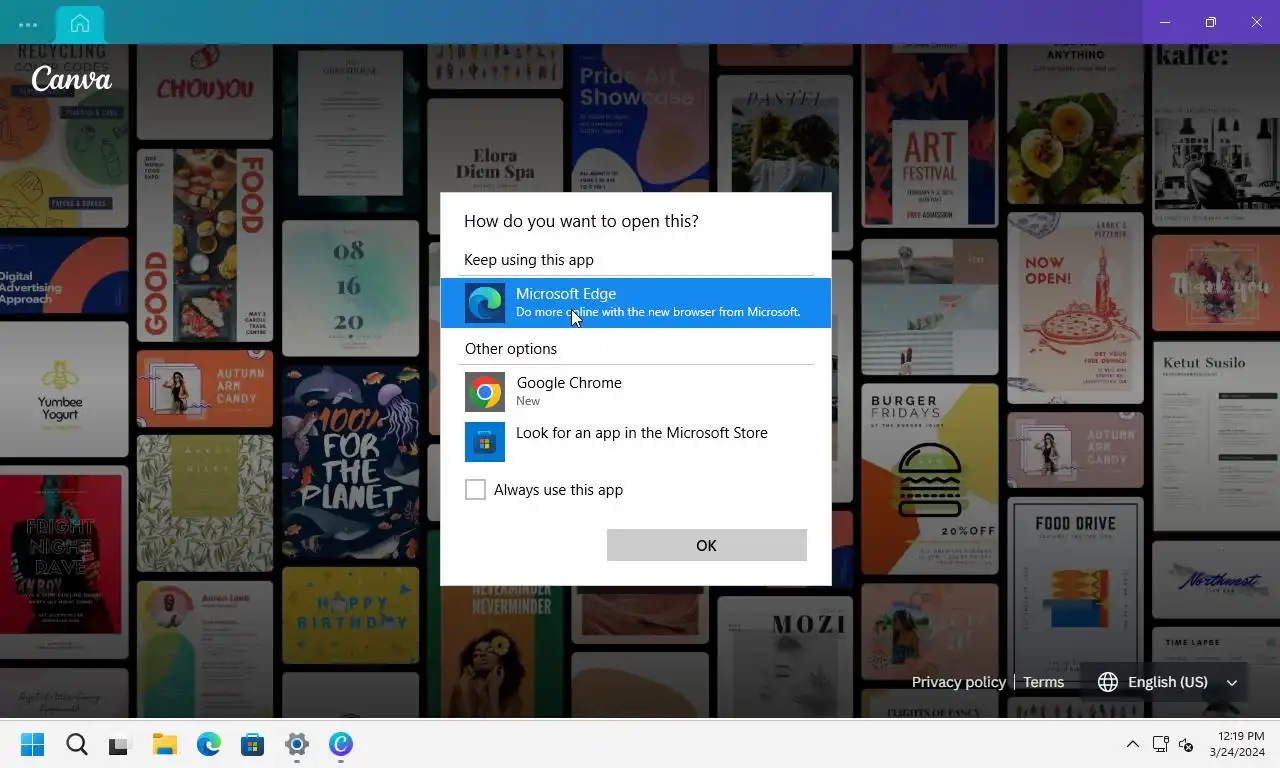Expand the English (US) language dropdown
Image resolution: width=1280 pixels, height=768 pixels.
(1167, 682)
